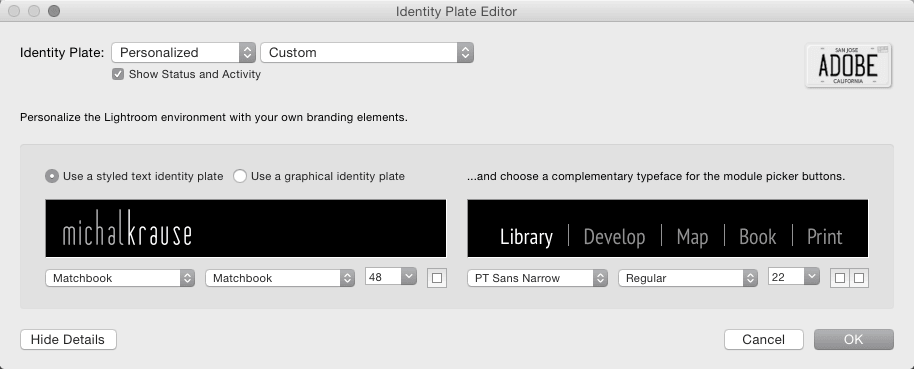Select Use a graphical identity plate
This screenshot has width=914, height=369.
coord(240,176)
